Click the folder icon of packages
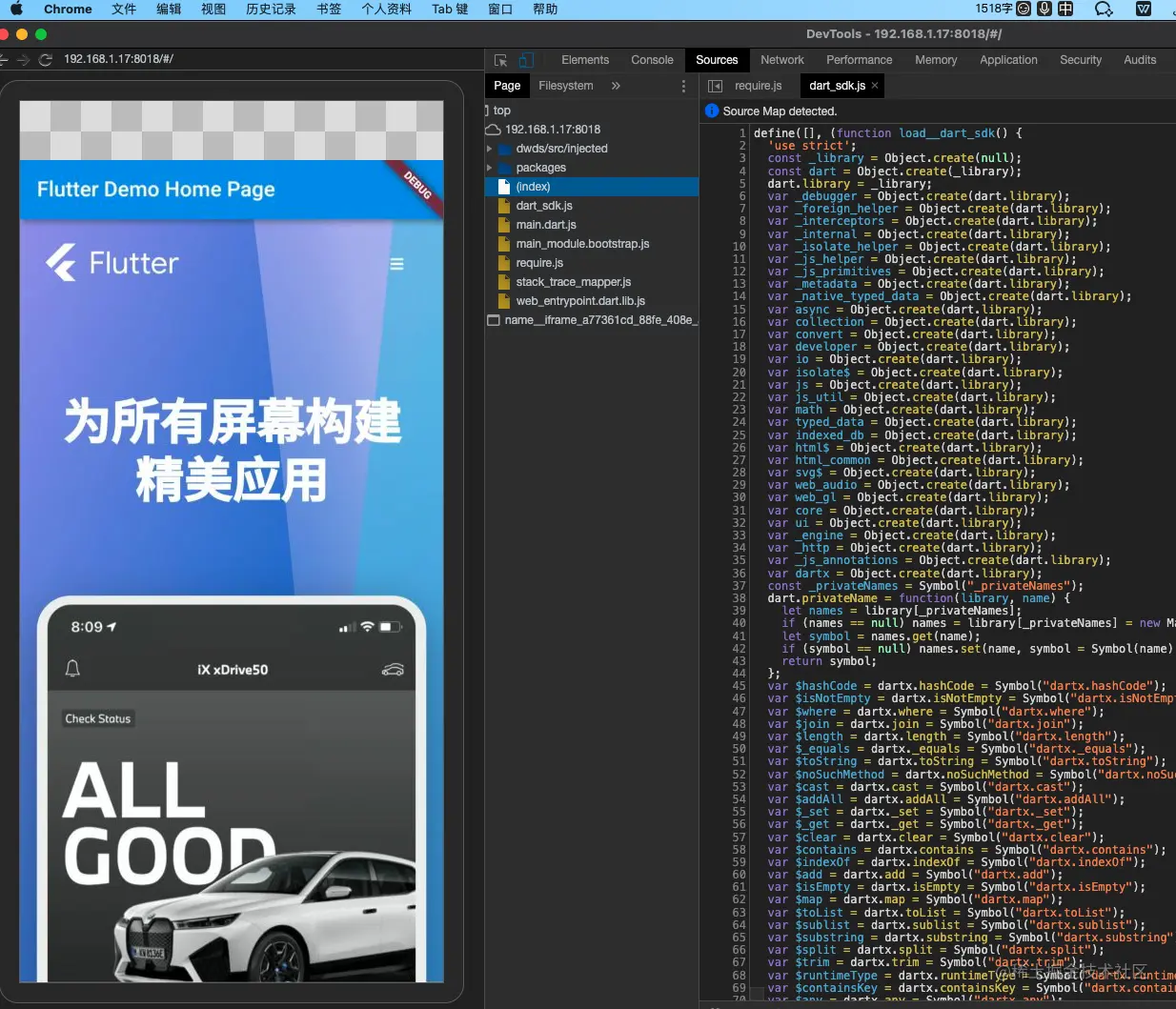The height and width of the screenshot is (1009, 1176). tap(505, 168)
